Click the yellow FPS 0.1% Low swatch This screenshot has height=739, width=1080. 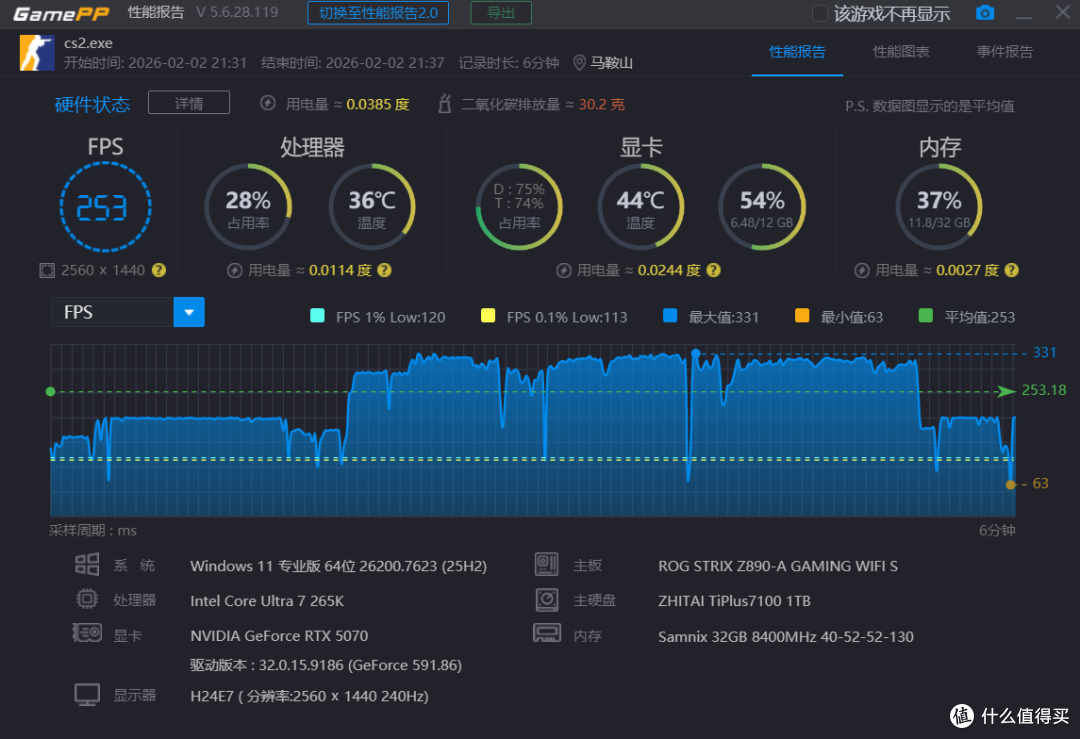(488, 315)
